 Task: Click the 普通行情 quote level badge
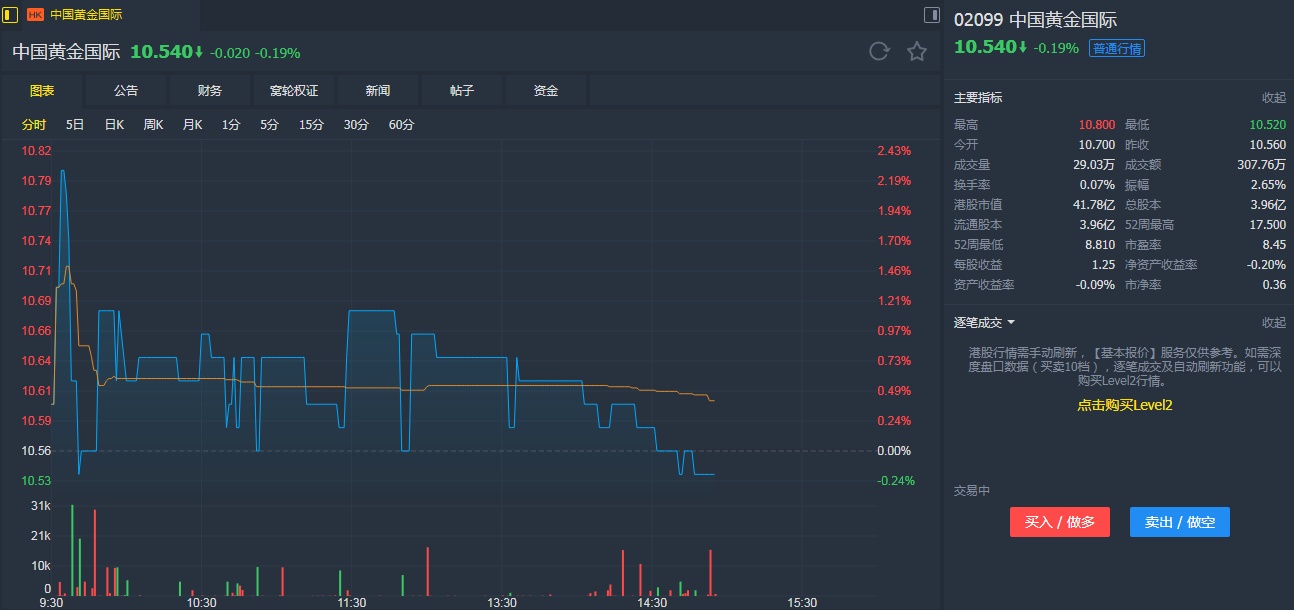1116,48
